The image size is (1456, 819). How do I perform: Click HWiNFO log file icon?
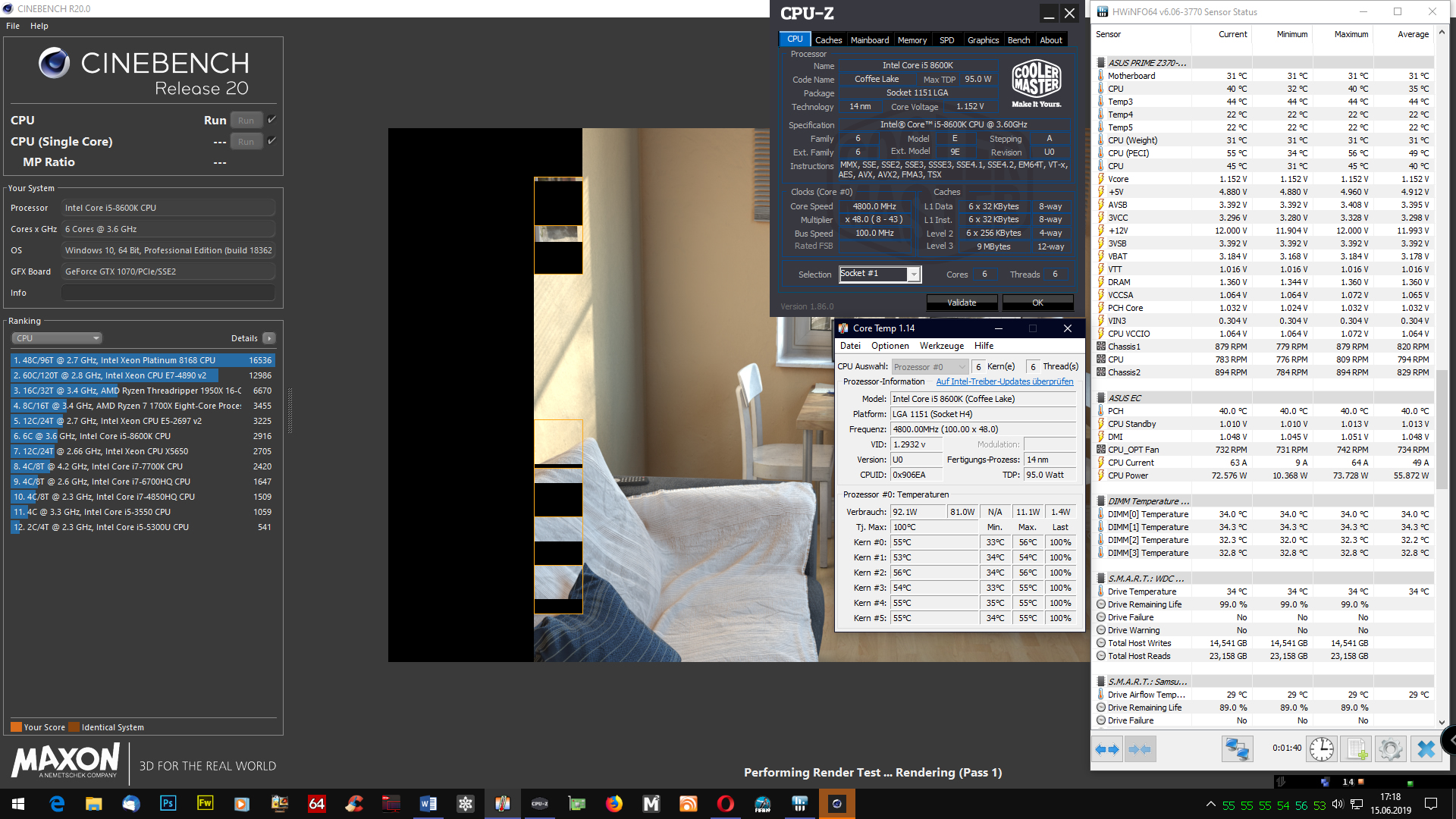click(1356, 749)
